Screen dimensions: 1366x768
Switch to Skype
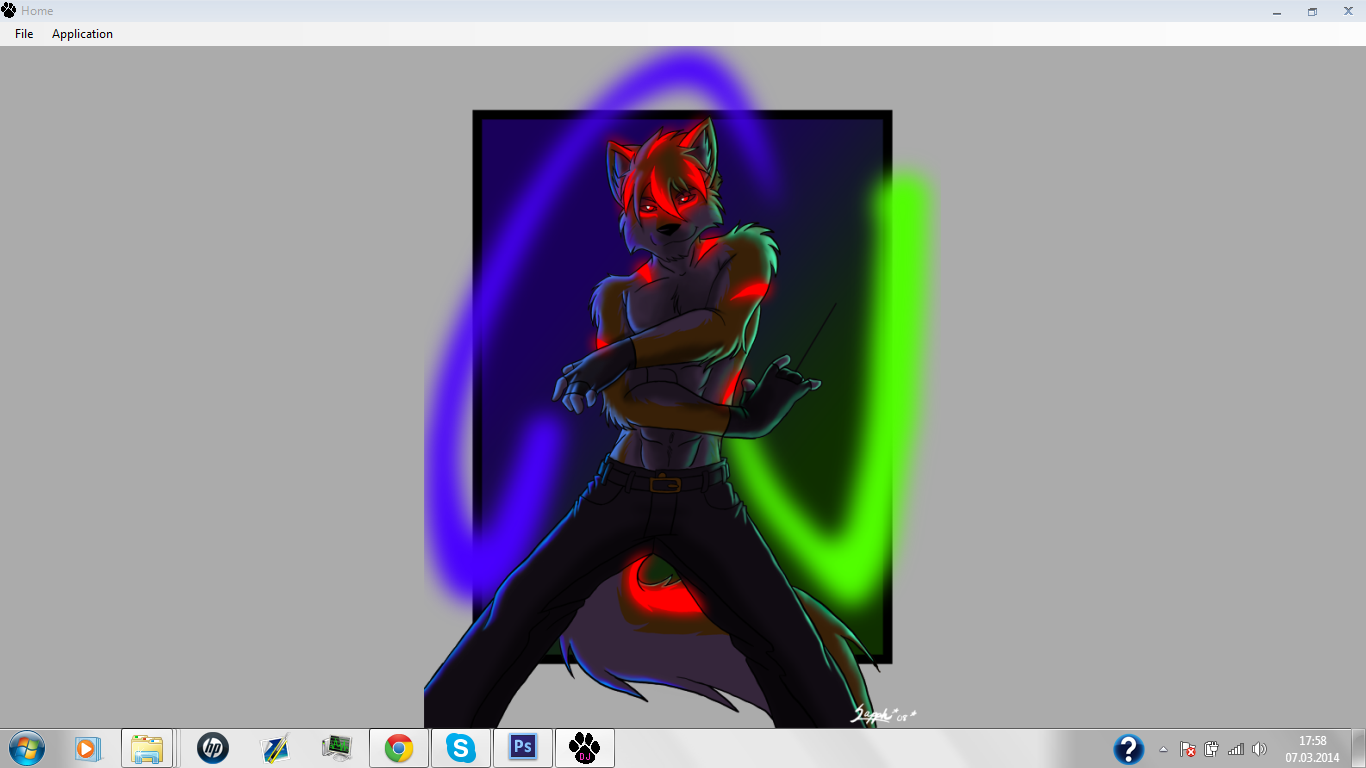(x=461, y=748)
